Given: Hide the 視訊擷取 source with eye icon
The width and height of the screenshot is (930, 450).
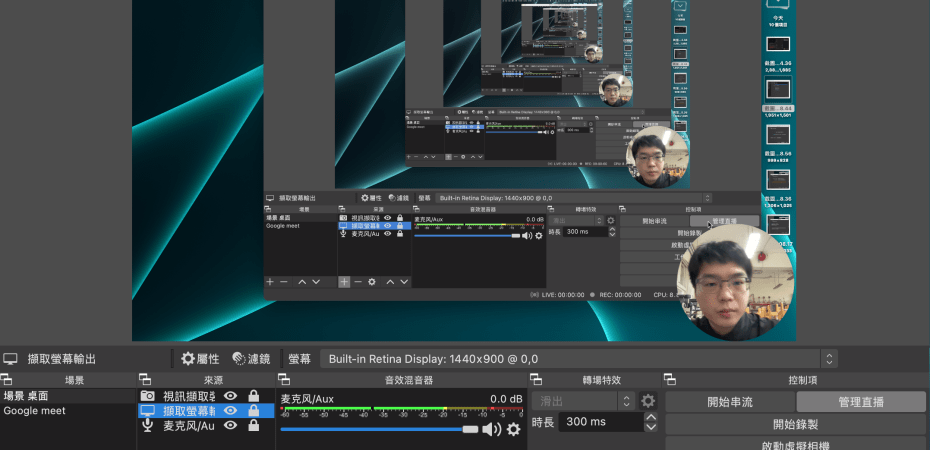Looking at the screenshot, I should pyautogui.click(x=231, y=396).
